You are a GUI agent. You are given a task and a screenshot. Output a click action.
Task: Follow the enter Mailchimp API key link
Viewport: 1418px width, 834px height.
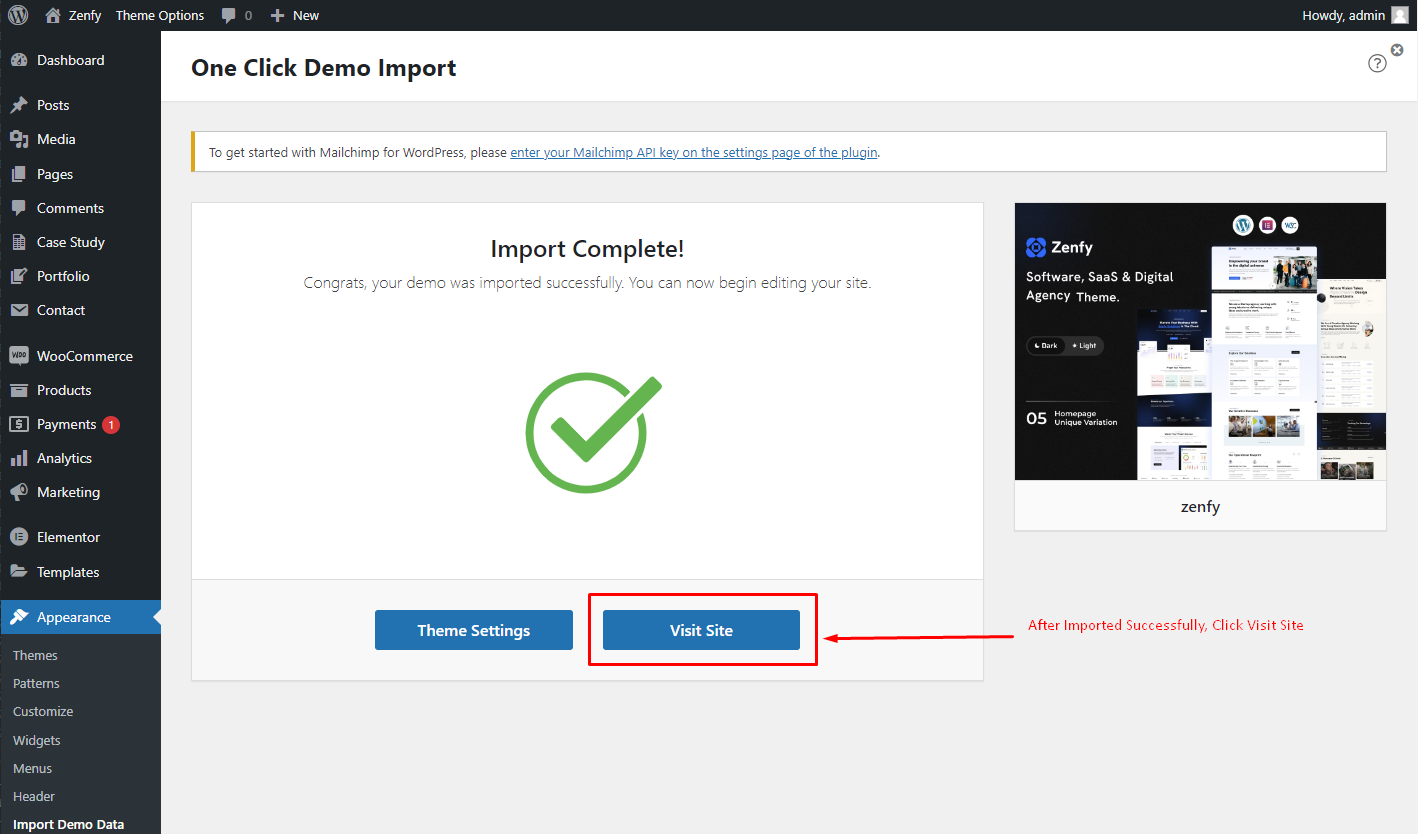click(694, 153)
